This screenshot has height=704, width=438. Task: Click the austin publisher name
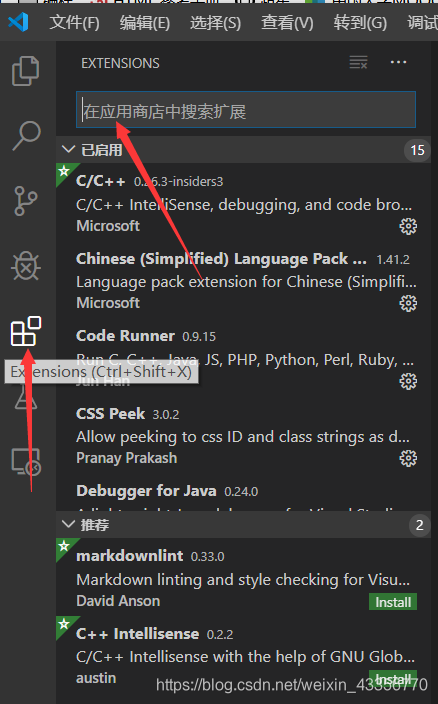[96, 678]
